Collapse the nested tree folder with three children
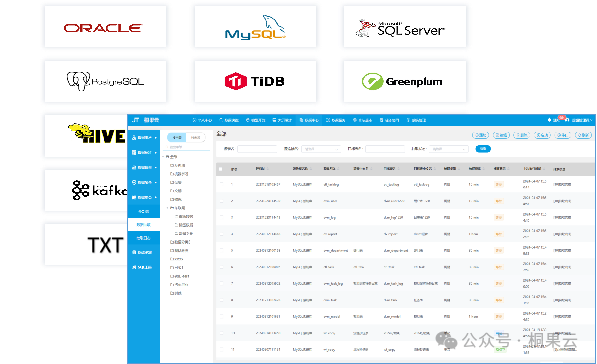The height and width of the screenshot is (364, 597). tap(168, 208)
